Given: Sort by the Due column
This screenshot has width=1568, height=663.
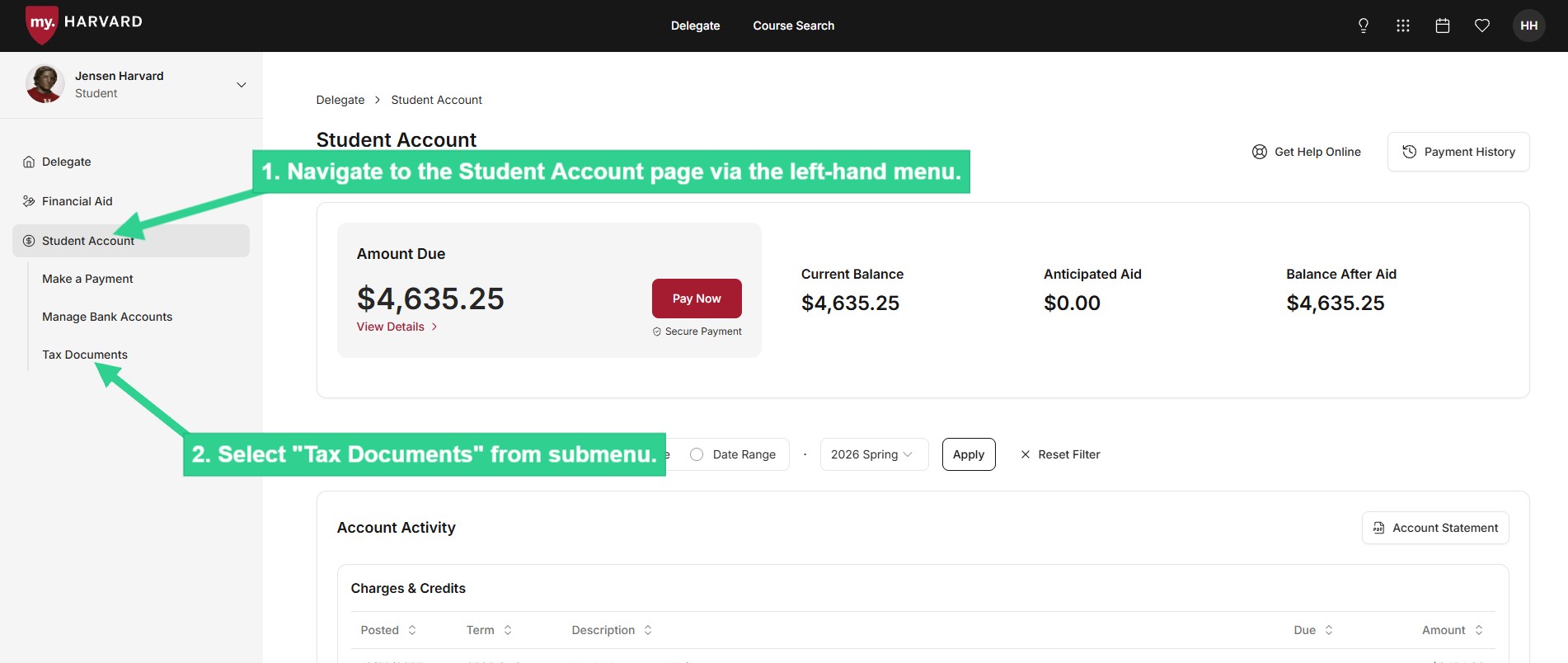Looking at the screenshot, I should point(1313,630).
